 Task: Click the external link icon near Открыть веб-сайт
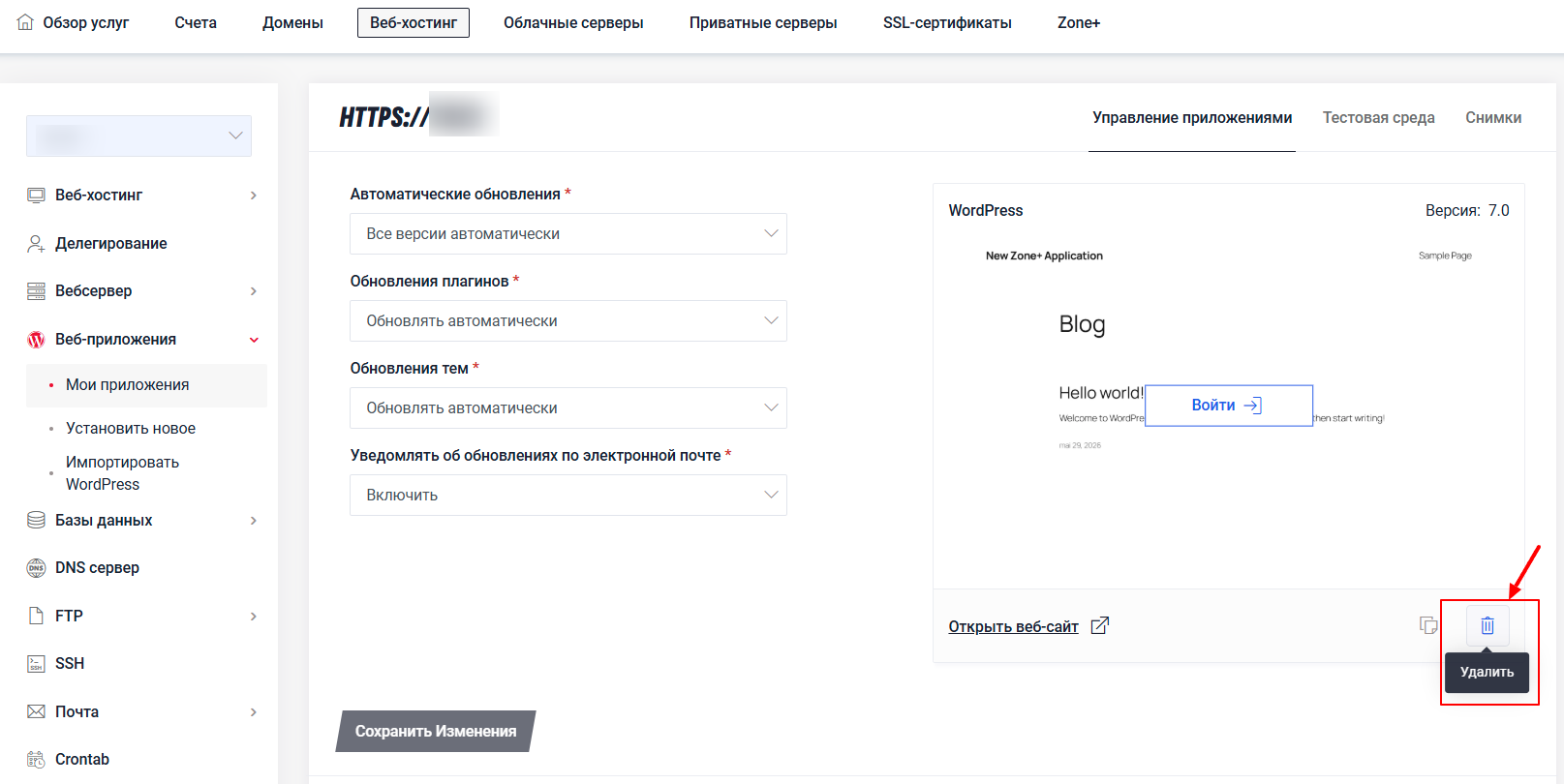(1099, 626)
